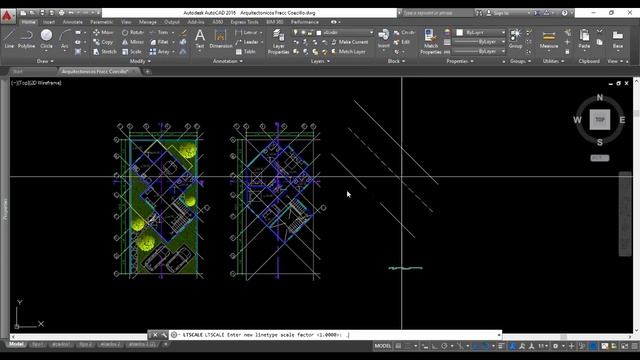Activate the Copy command

point(103,42)
